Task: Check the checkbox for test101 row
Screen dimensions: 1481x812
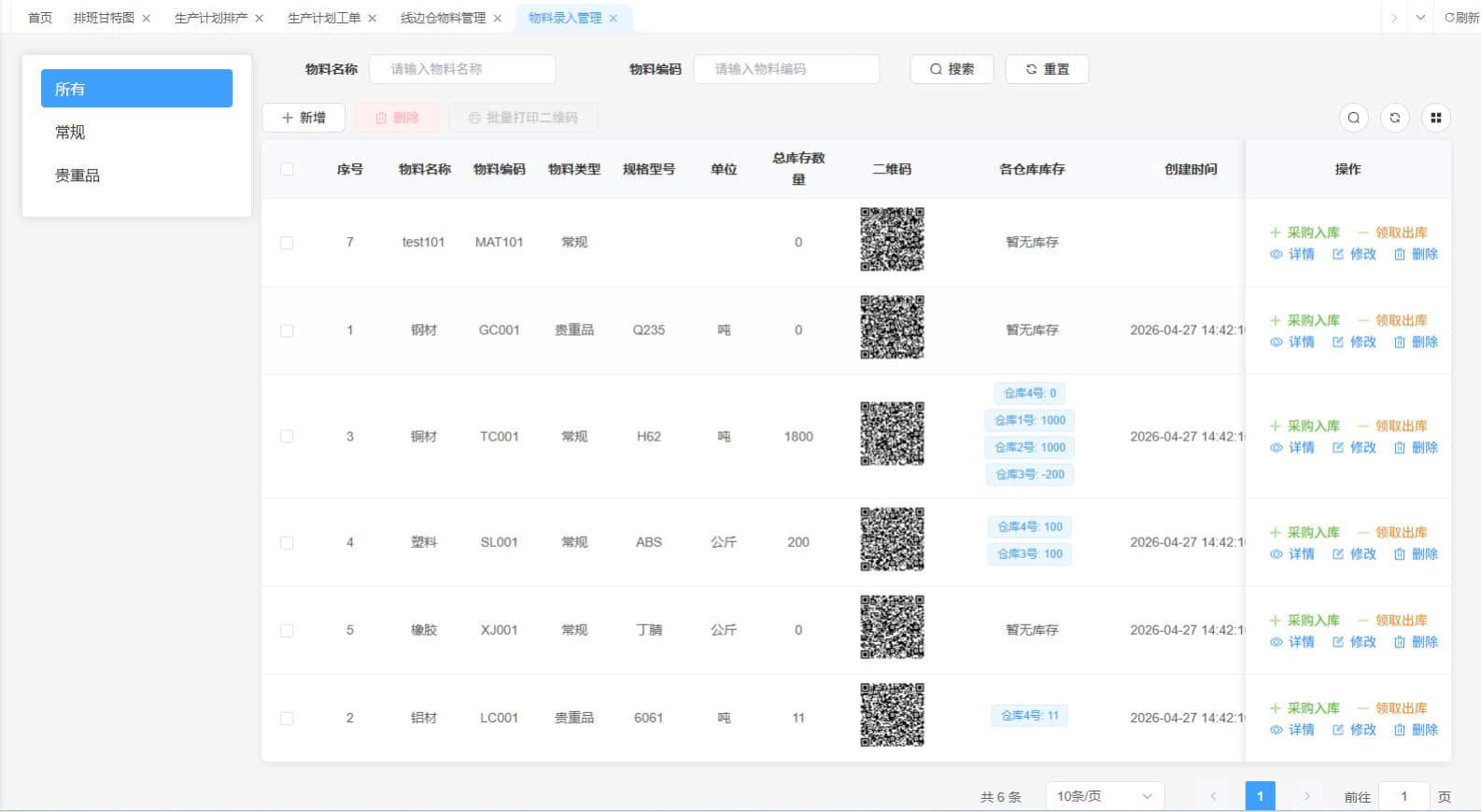Action: click(x=287, y=243)
